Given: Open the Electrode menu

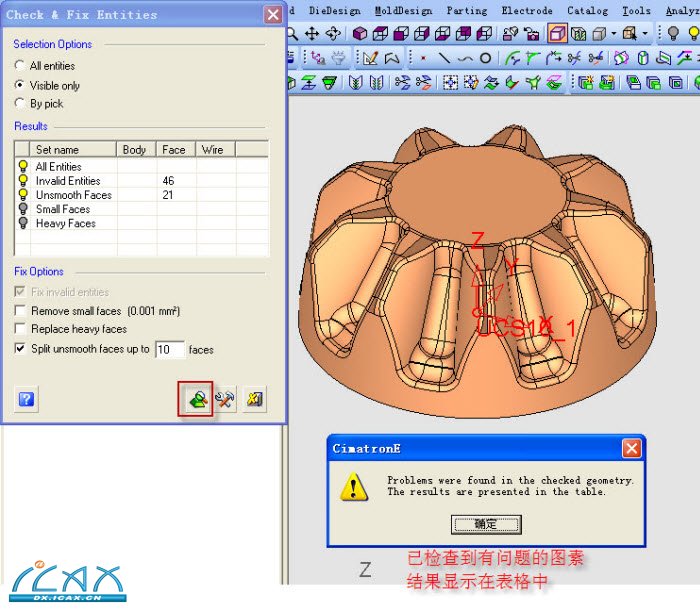Looking at the screenshot, I should (527, 11).
